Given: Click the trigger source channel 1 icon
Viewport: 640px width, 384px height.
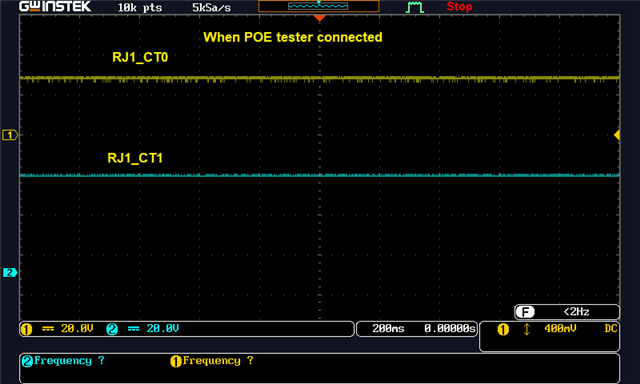Looking at the screenshot, I should [503, 329].
